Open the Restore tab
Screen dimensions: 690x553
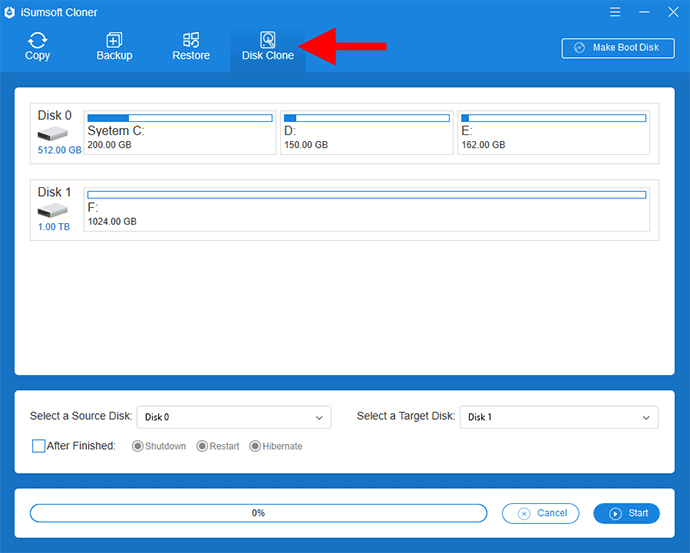(191, 46)
